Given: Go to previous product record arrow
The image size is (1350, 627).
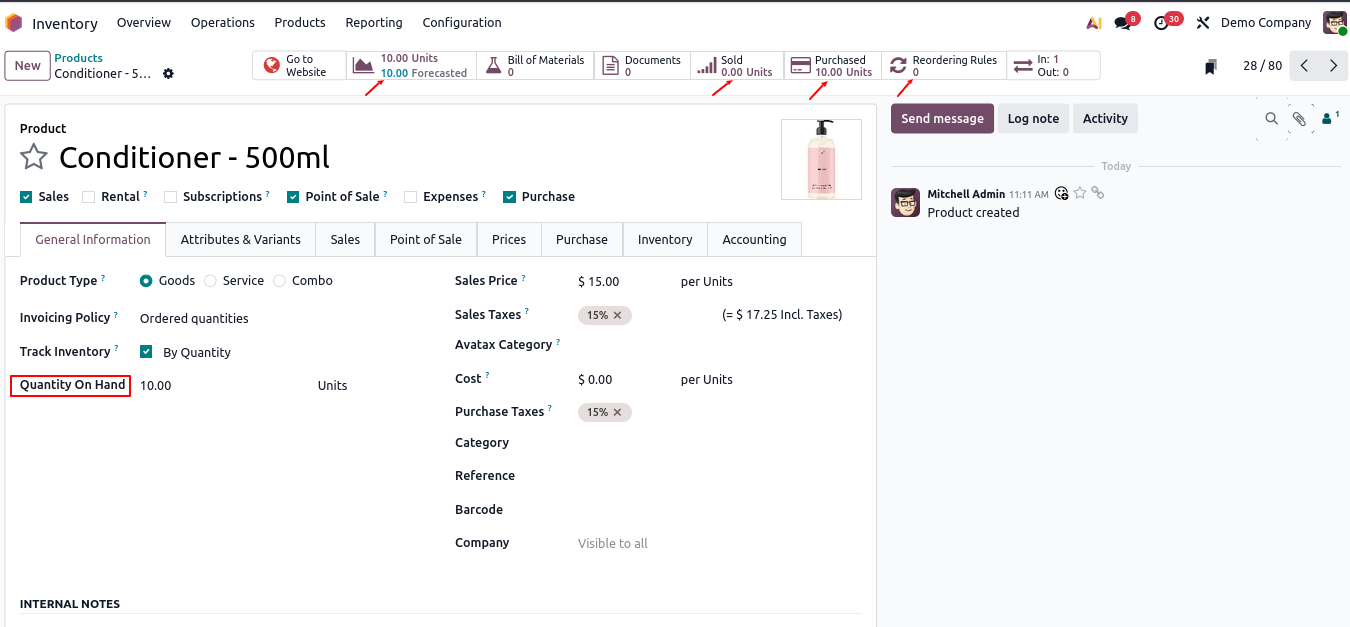Looking at the screenshot, I should [1304, 66].
